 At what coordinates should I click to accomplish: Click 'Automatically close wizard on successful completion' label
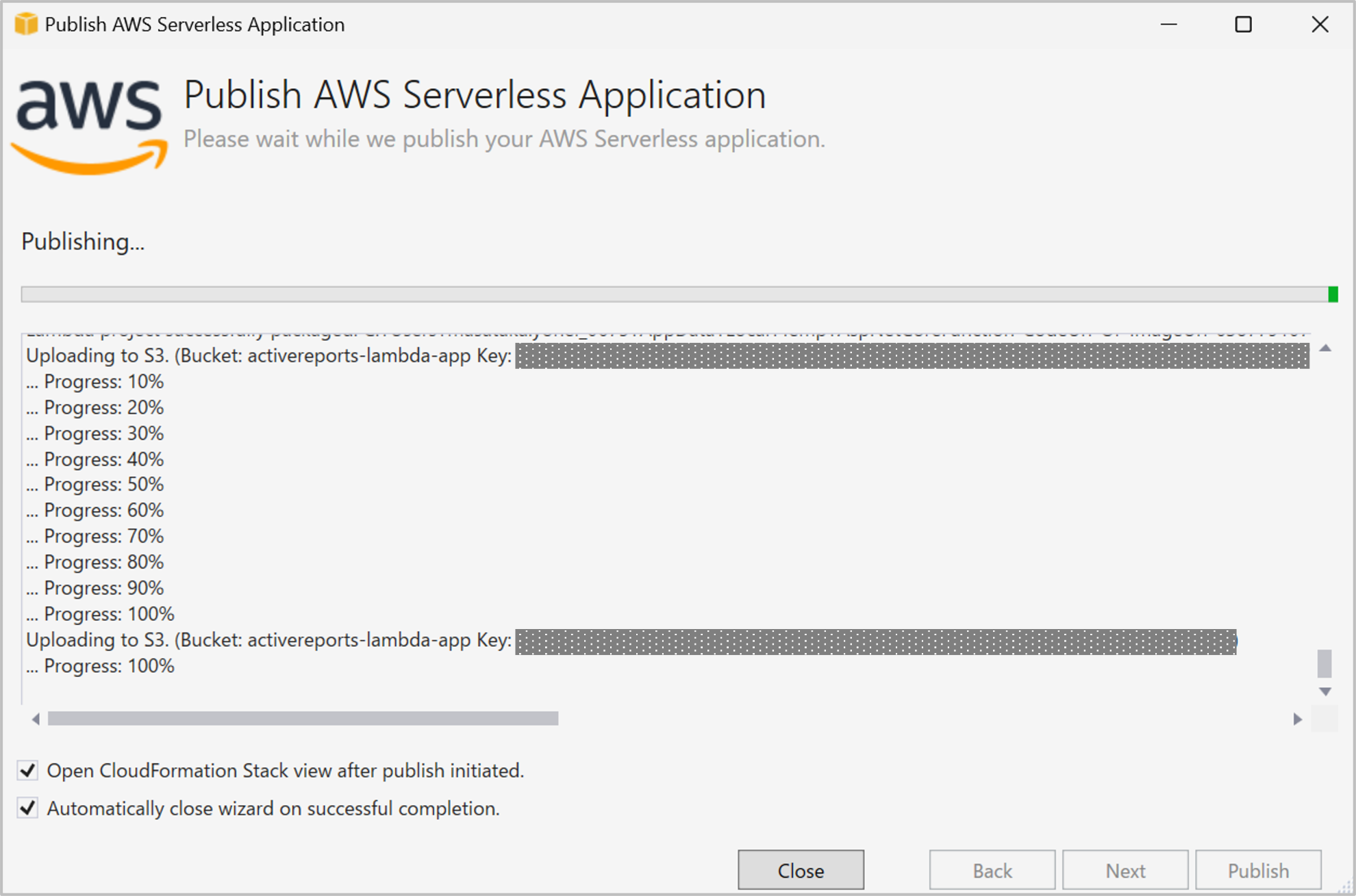pyautogui.click(x=273, y=808)
